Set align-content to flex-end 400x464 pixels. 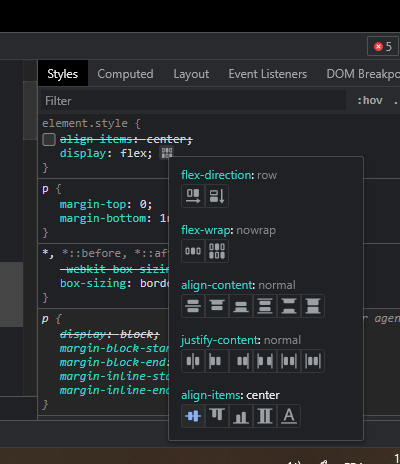[x=241, y=306]
